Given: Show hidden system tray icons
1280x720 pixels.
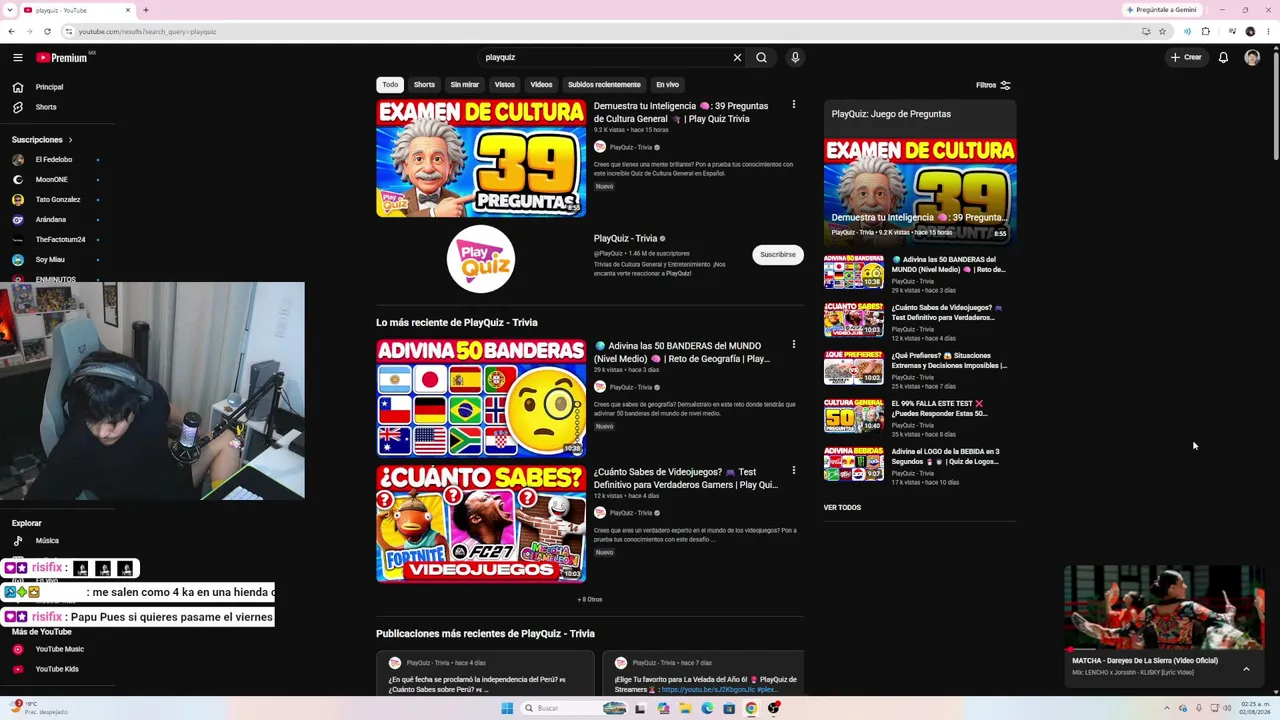Looking at the screenshot, I should point(1168,709).
